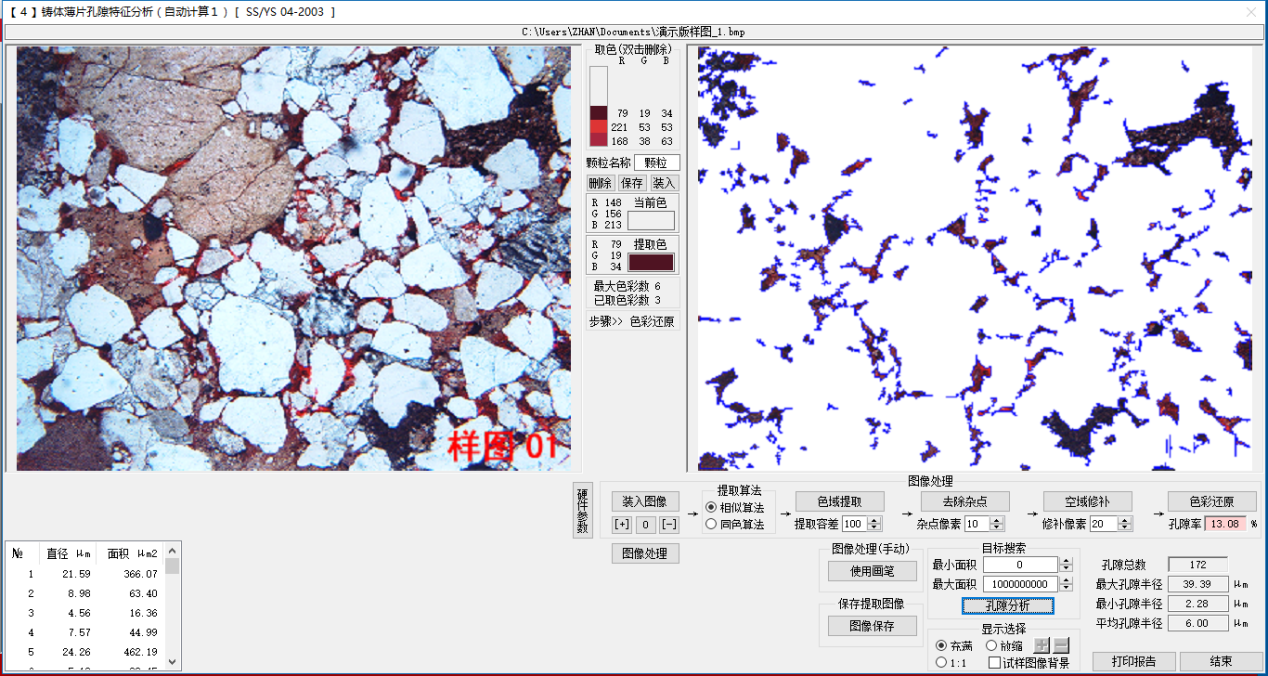Click the 0 reset zoom button
Viewport: 1268px width, 676px height.
(x=646, y=524)
